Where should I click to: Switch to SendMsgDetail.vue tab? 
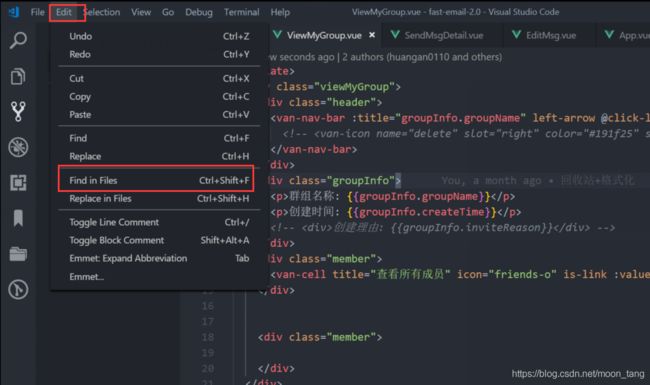[x=443, y=35]
